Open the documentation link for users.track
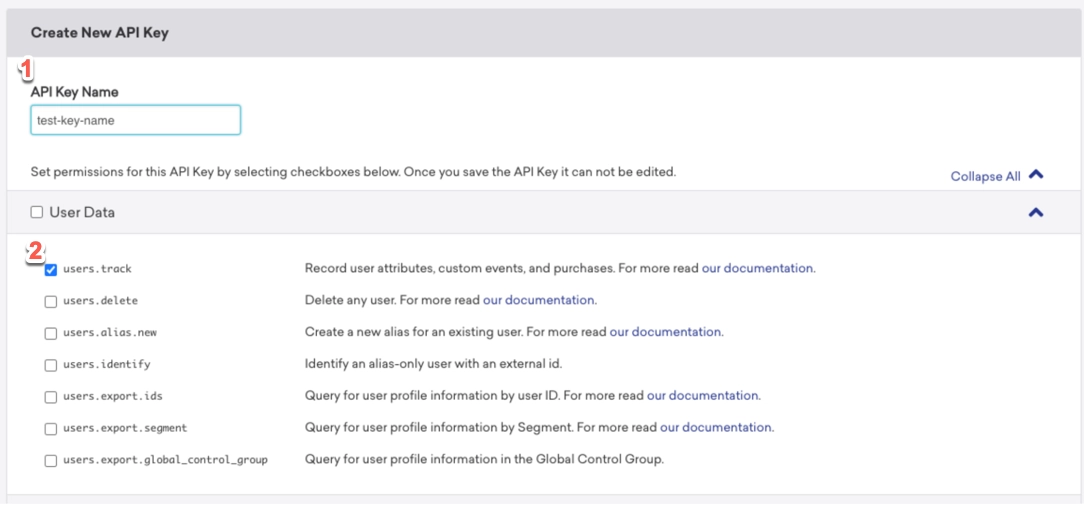Viewport: 1084px width, 505px height. (x=758, y=268)
